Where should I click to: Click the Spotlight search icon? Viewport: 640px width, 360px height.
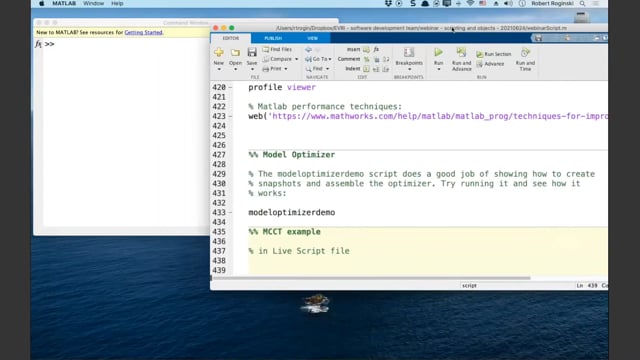tap(582, 3)
